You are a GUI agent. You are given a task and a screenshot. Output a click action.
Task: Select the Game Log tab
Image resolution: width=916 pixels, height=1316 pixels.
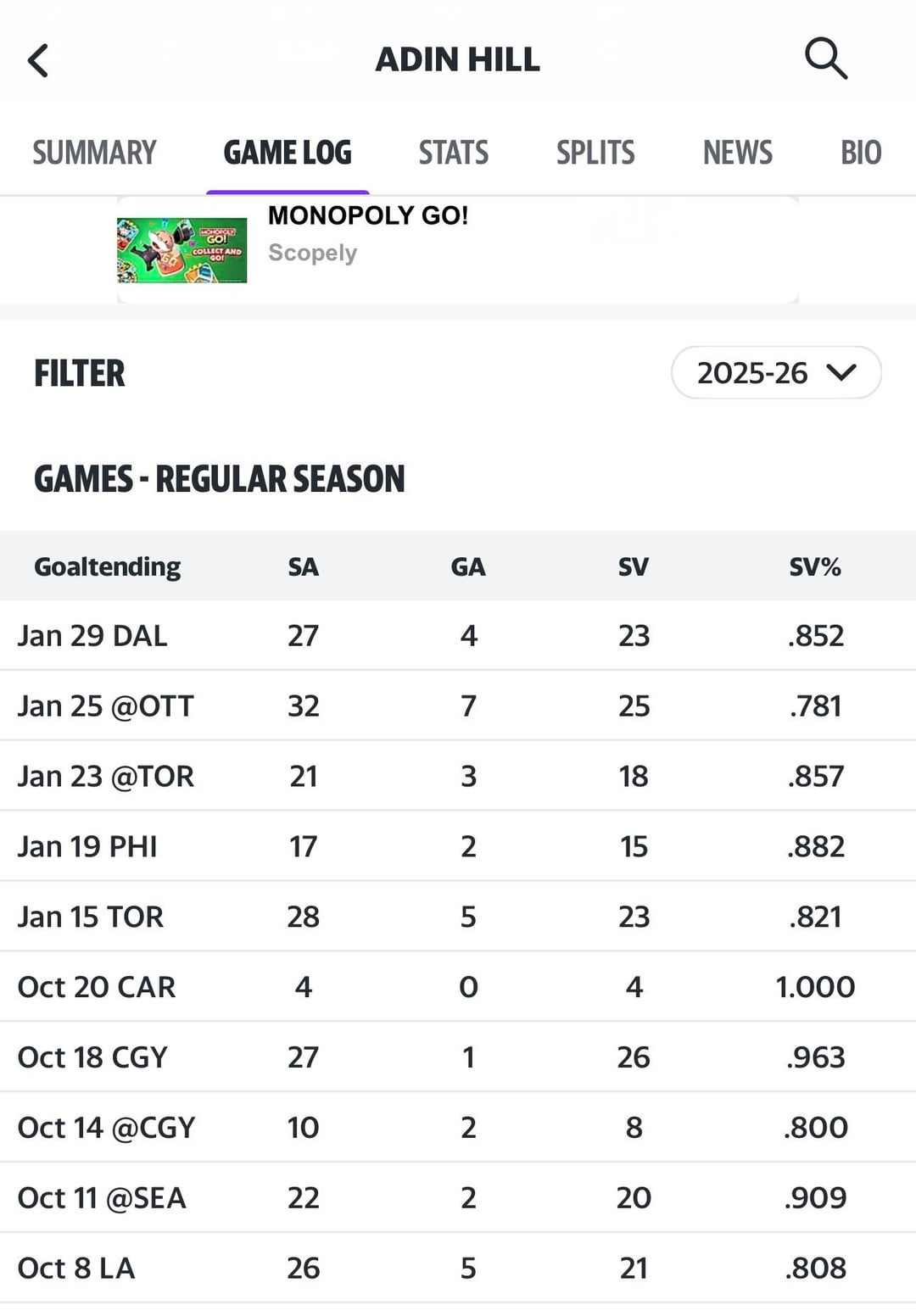[288, 153]
